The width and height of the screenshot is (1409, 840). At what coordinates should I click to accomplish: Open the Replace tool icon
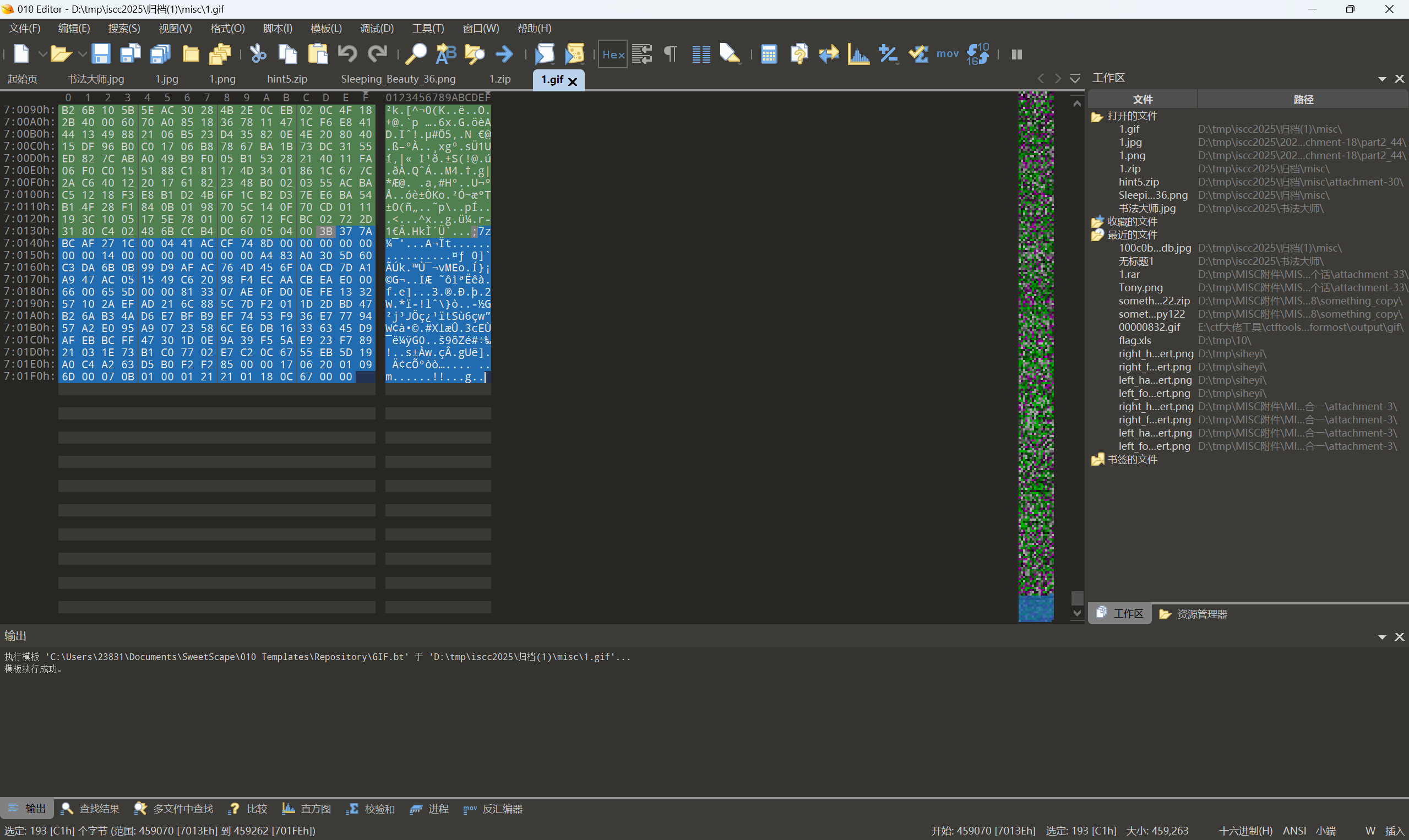(445, 54)
